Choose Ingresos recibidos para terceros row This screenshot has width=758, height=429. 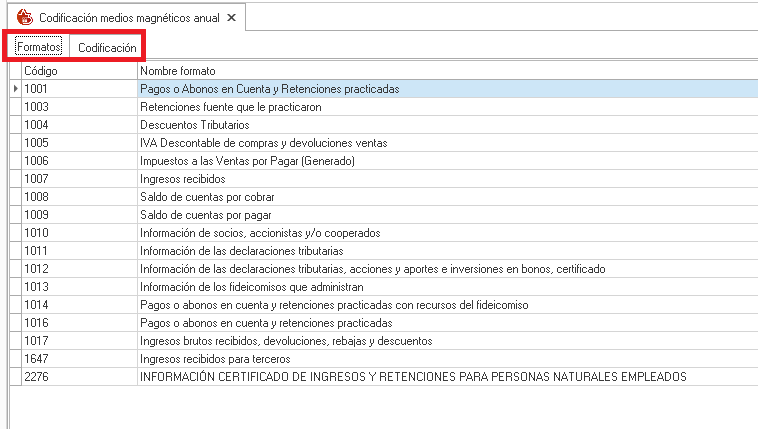click(x=215, y=359)
